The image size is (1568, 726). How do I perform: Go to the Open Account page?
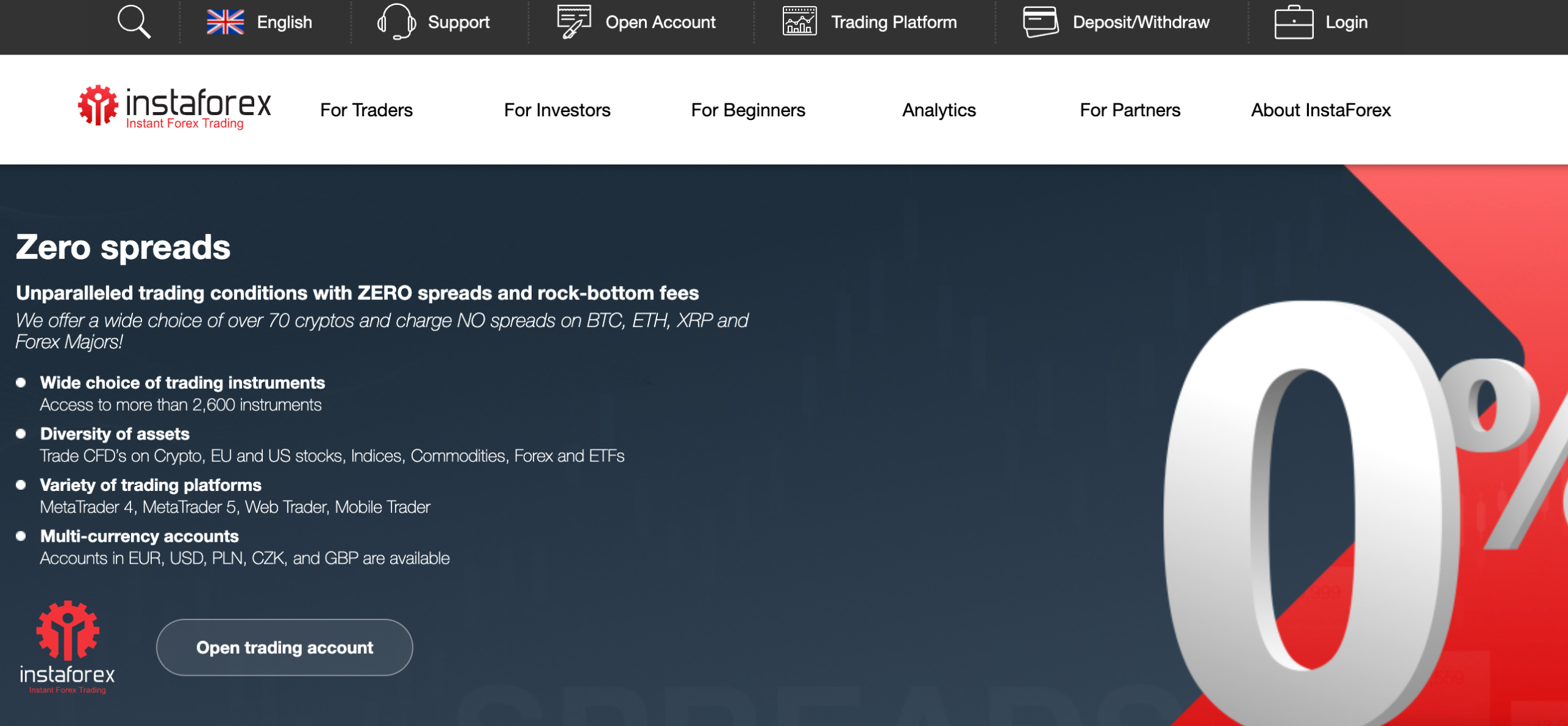click(660, 22)
